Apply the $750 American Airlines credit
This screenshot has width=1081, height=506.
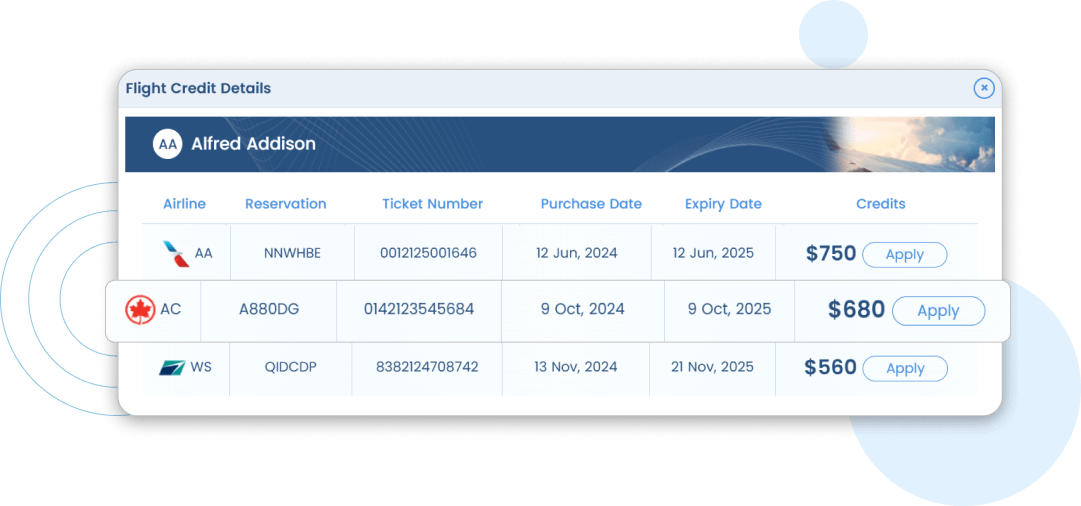tap(905, 255)
